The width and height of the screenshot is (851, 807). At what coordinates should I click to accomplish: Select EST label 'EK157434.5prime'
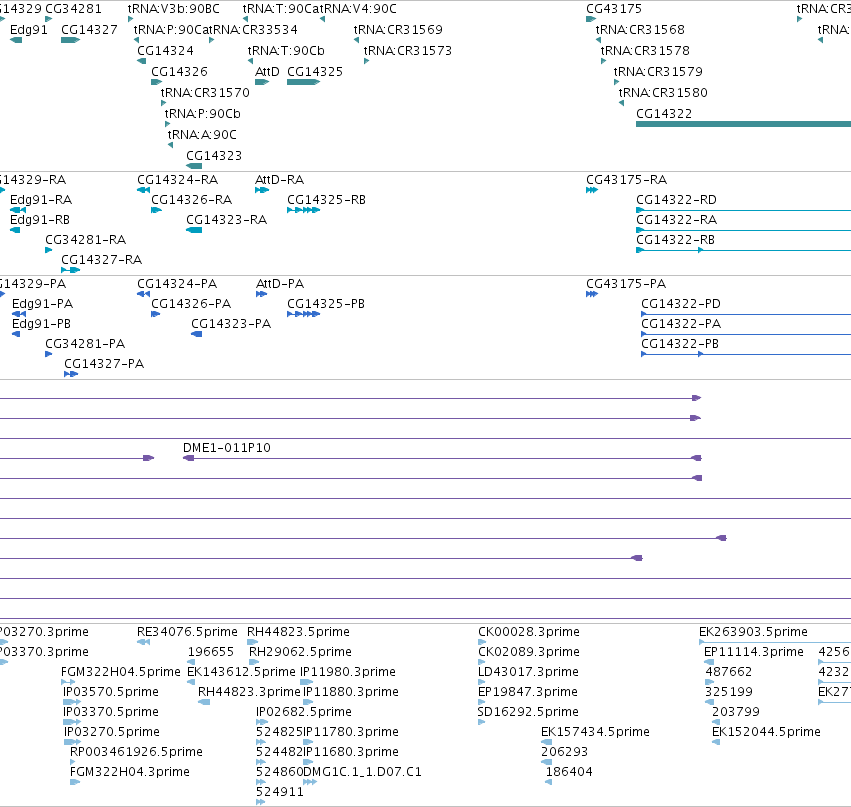coord(595,732)
